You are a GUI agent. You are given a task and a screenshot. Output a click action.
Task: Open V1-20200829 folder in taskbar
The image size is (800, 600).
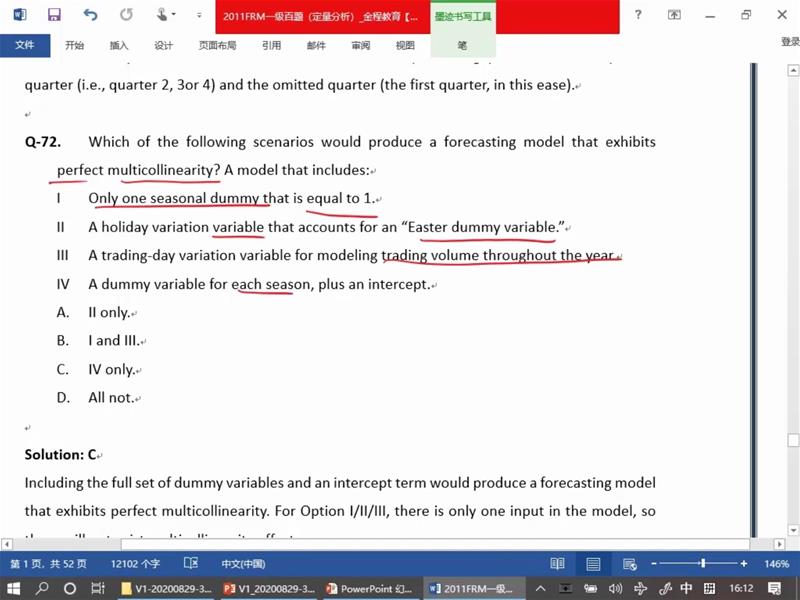pos(167,589)
